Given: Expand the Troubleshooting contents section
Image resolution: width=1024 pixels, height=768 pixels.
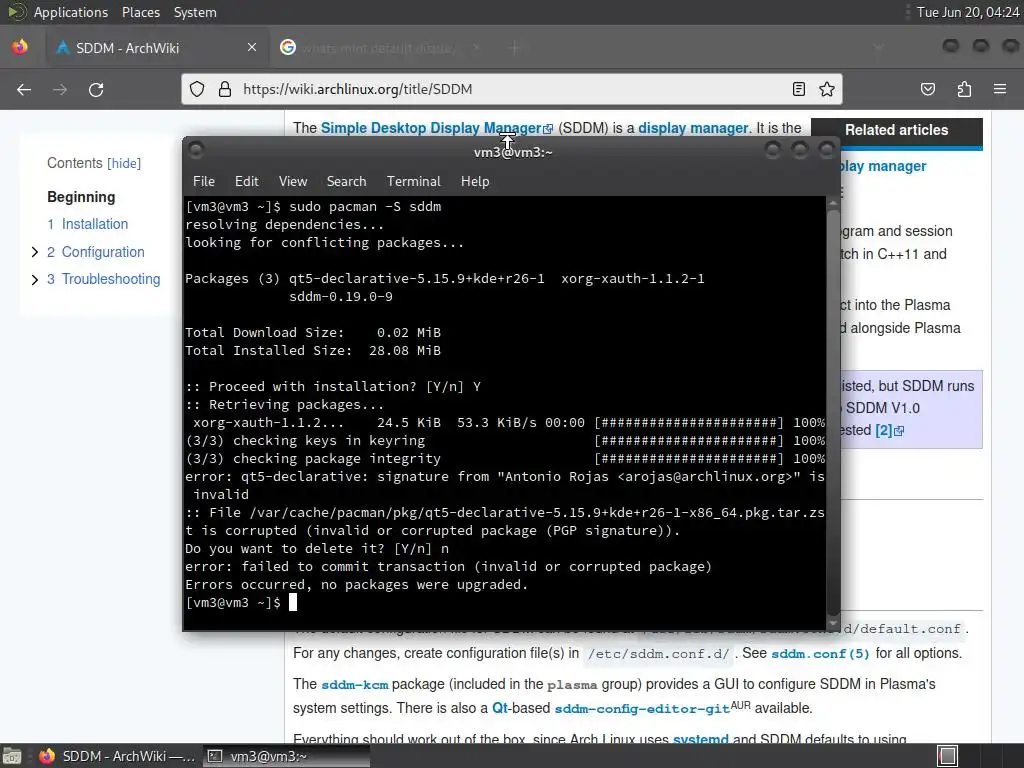Looking at the screenshot, I should pyautogui.click(x=35, y=280).
